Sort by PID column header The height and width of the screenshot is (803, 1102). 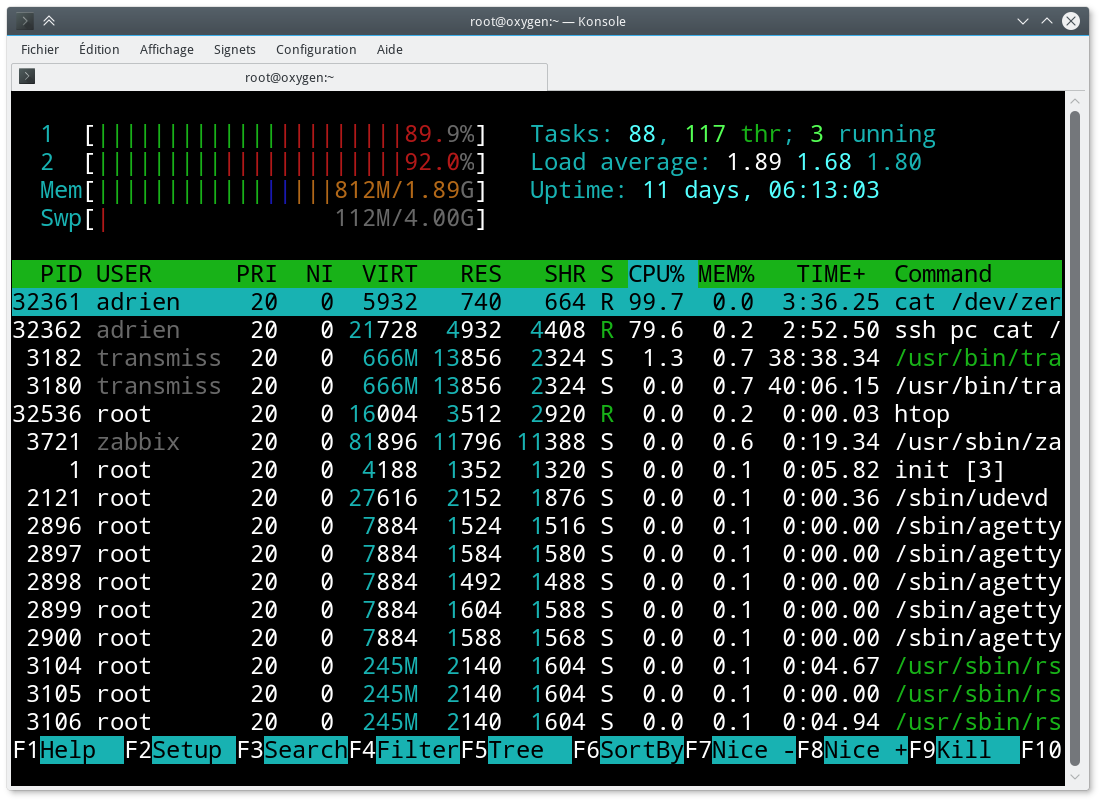[x=60, y=274]
